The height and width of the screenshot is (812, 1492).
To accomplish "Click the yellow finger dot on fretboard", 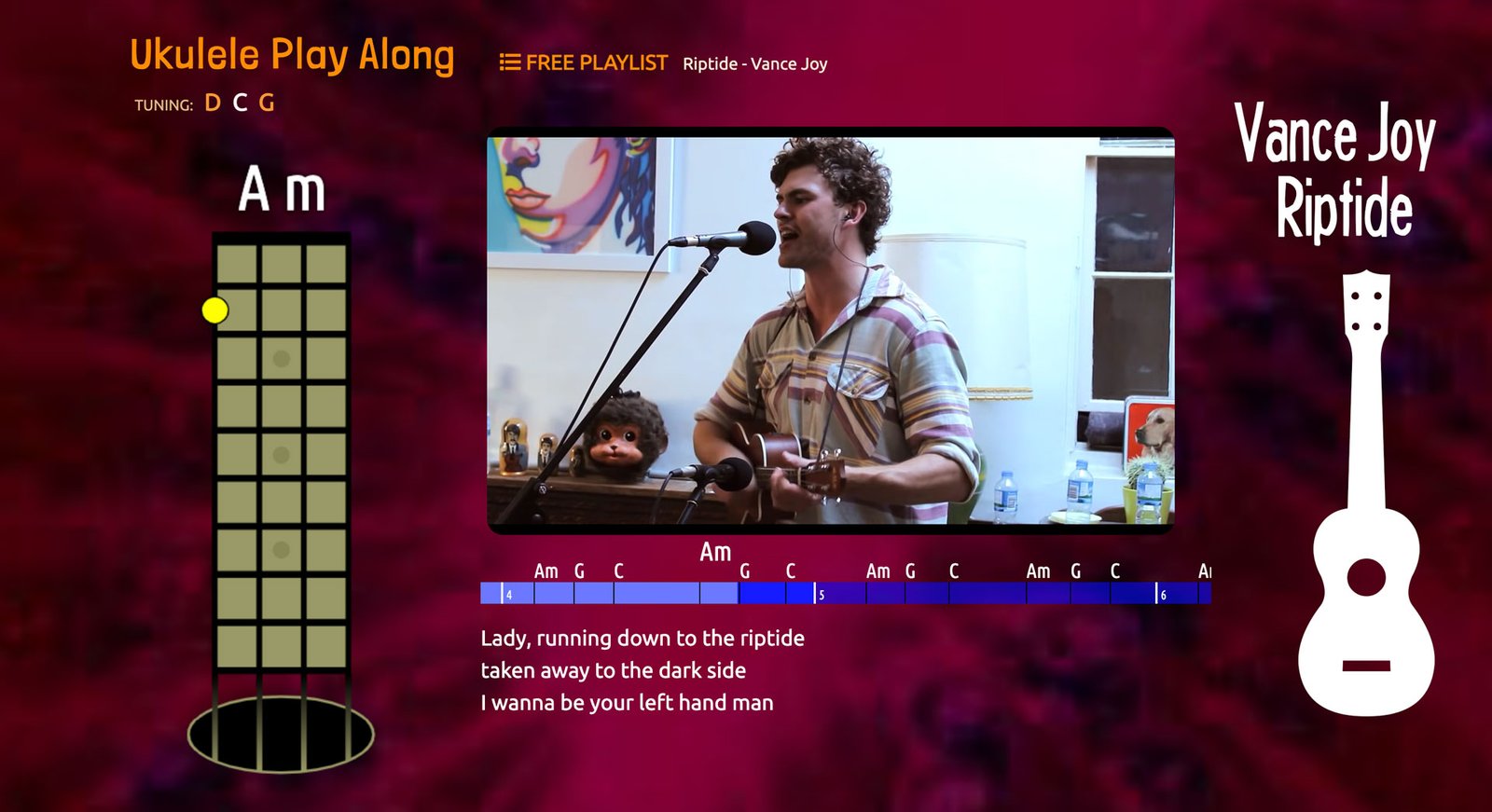I will pyautogui.click(x=214, y=310).
